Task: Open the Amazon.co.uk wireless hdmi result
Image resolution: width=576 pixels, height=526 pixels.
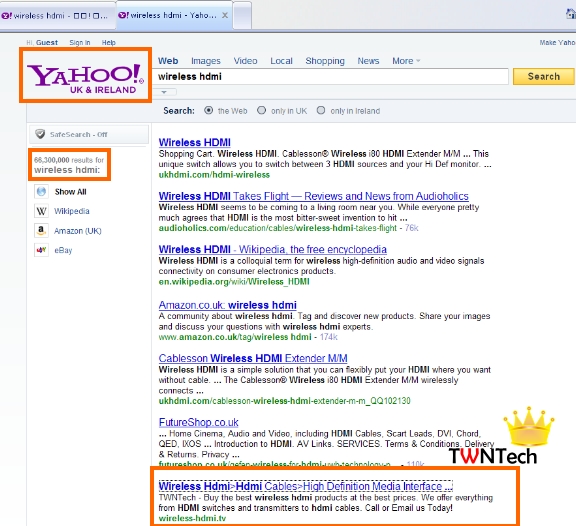Action: pyautogui.click(x=227, y=305)
